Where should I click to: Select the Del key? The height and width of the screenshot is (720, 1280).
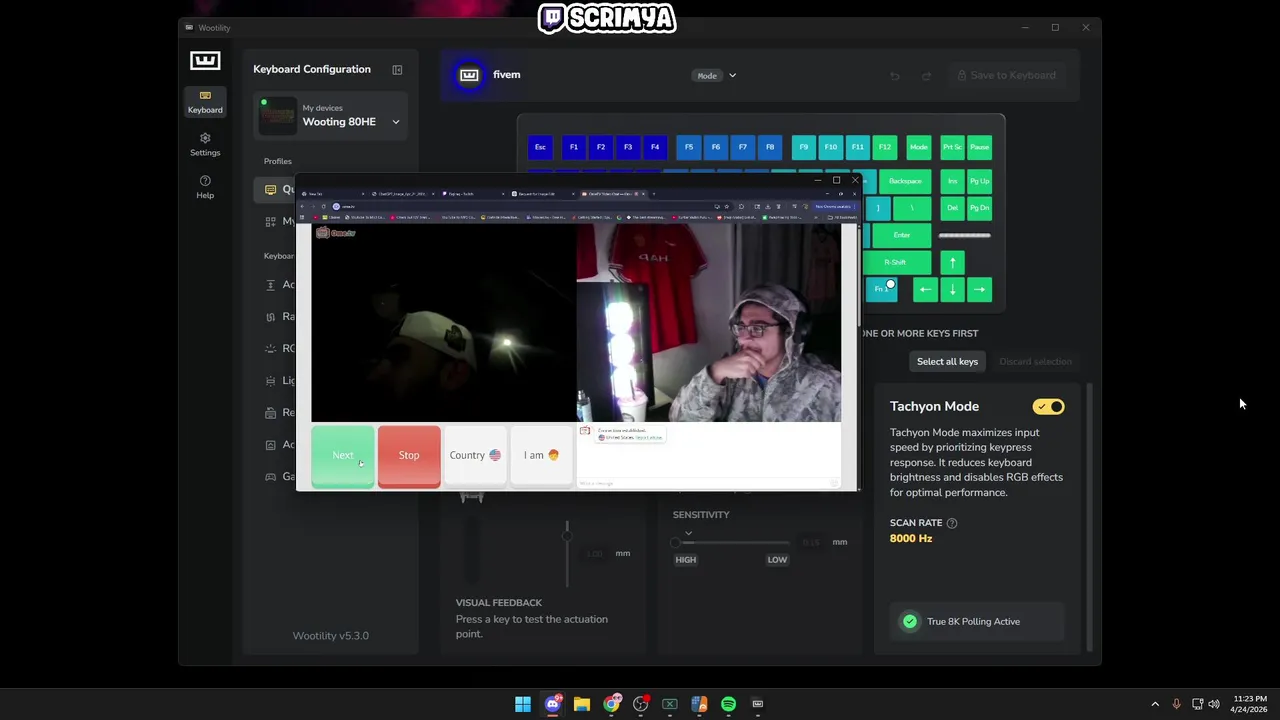tap(953, 208)
